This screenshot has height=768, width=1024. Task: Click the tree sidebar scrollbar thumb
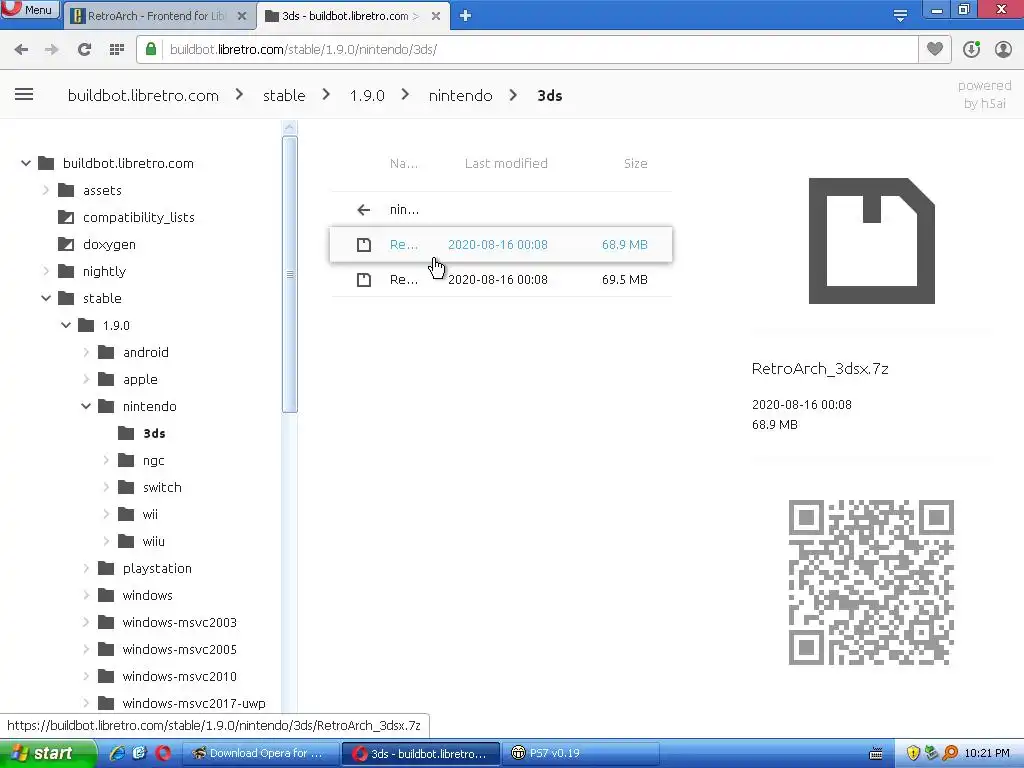point(290,274)
